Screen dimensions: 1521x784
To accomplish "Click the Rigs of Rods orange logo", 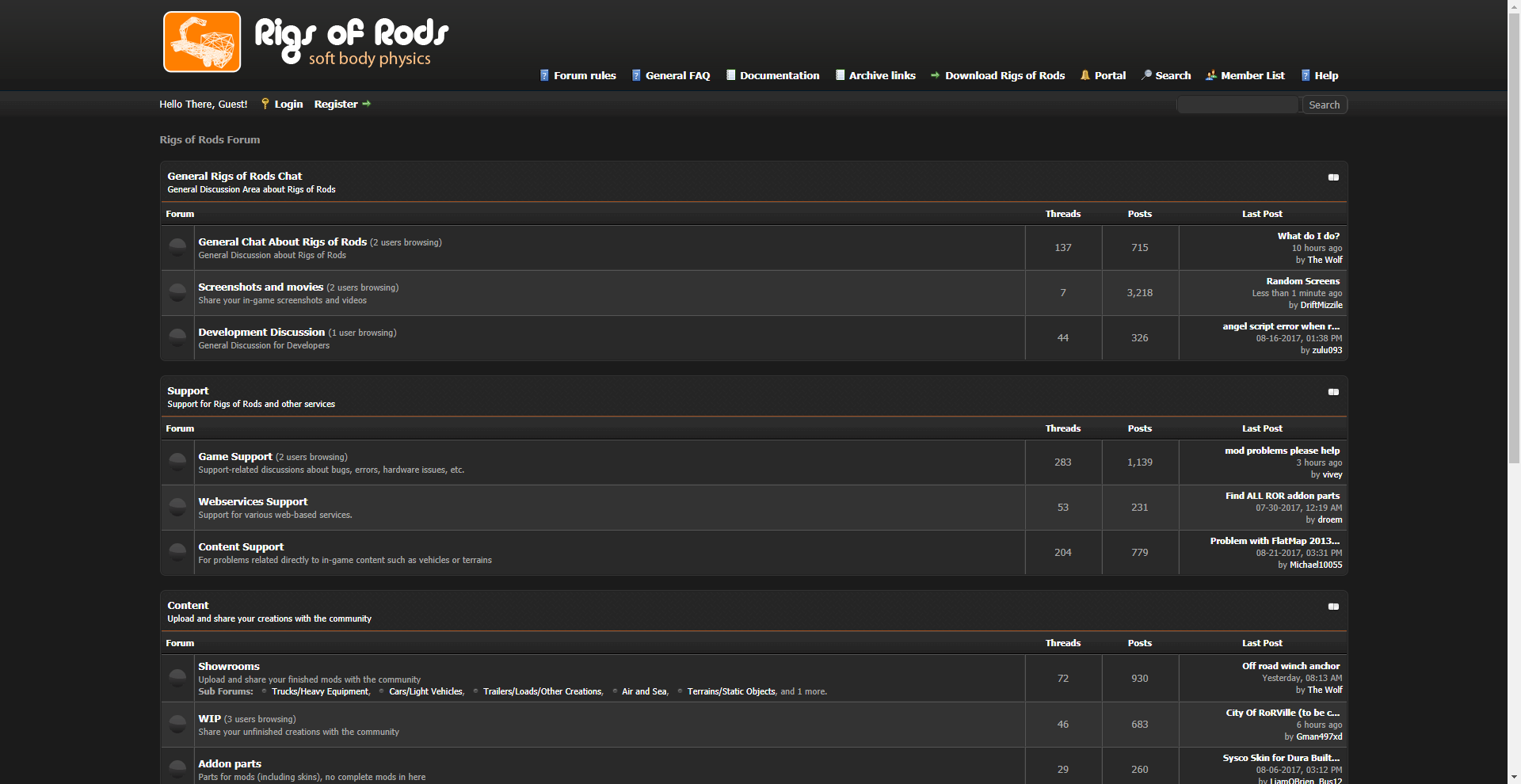I will [x=202, y=41].
